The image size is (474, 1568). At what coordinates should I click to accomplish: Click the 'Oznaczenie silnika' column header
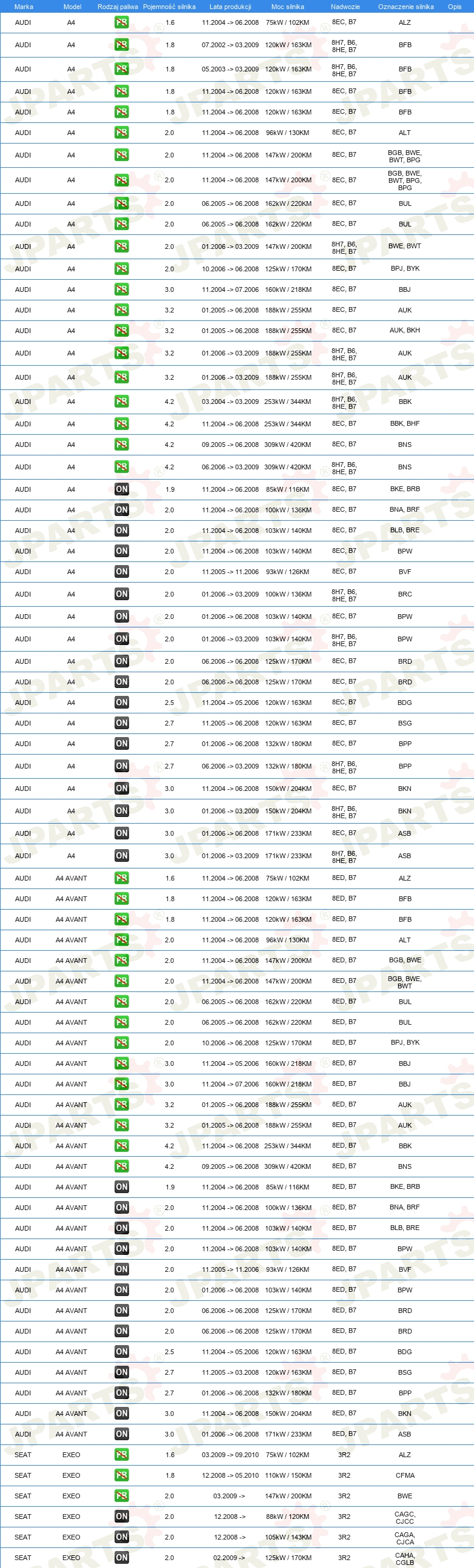tap(406, 7)
